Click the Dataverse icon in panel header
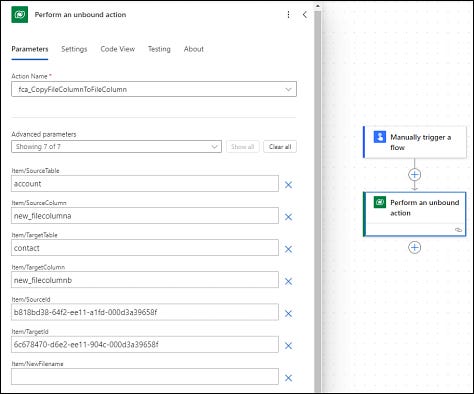Viewport: 474px width, 394px height. coord(20,15)
